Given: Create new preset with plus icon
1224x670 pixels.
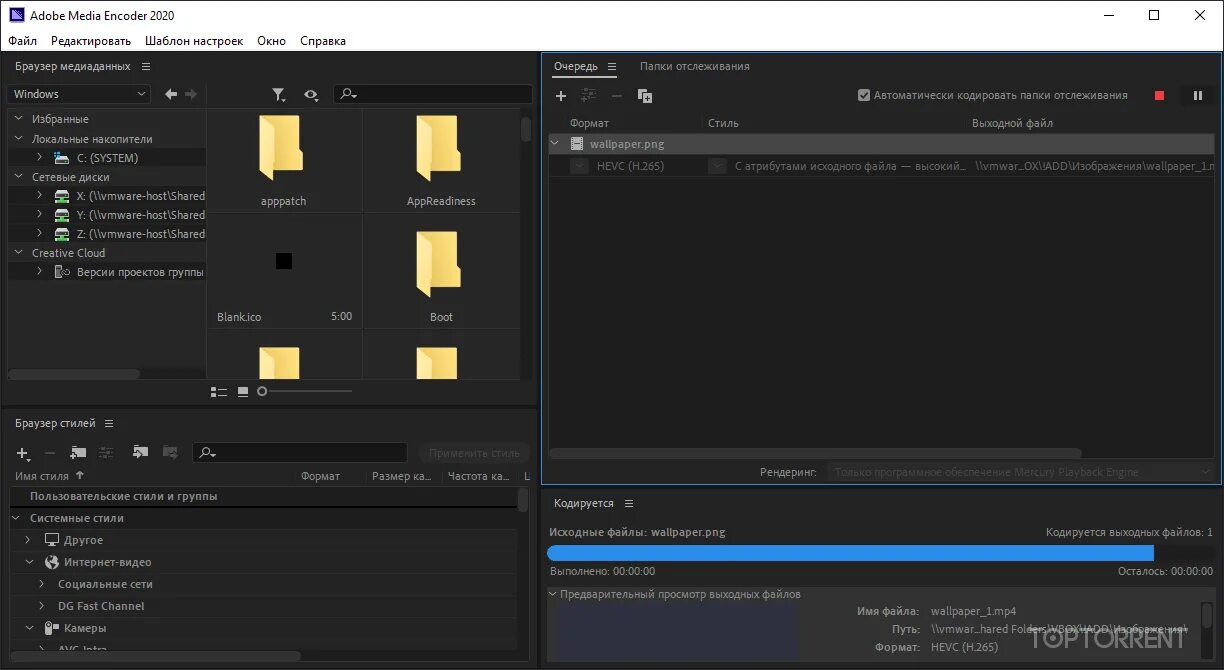Looking at the screenshot, I should (23, 454).
